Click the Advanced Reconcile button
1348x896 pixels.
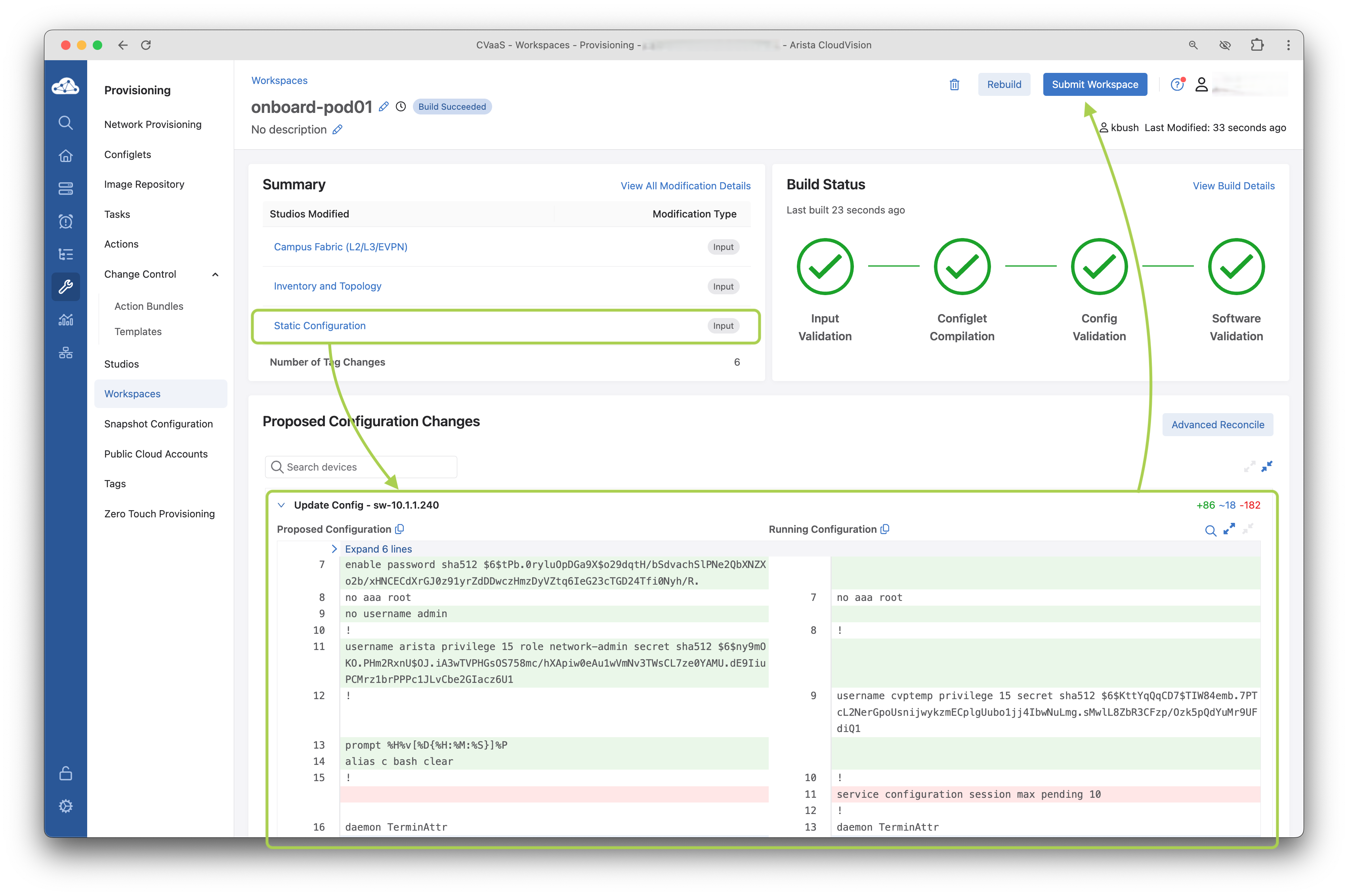(1217, 425)
